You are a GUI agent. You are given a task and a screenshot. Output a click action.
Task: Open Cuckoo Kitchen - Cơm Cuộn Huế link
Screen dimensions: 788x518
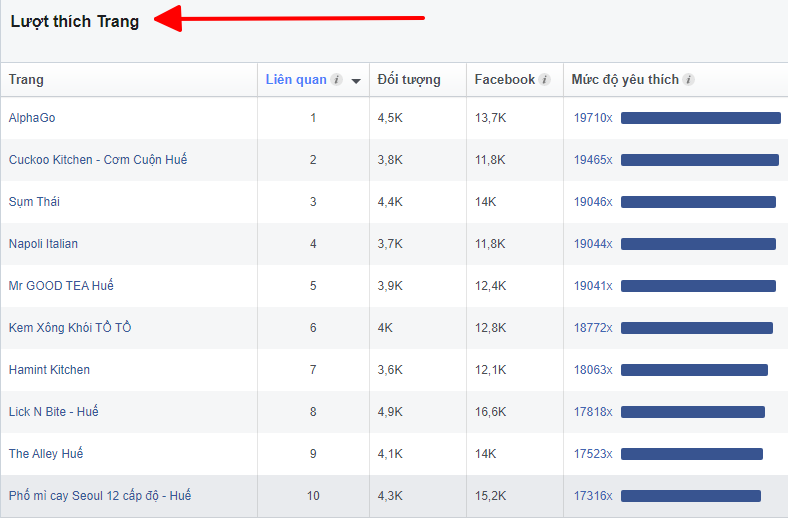click(x=98, y=159)
